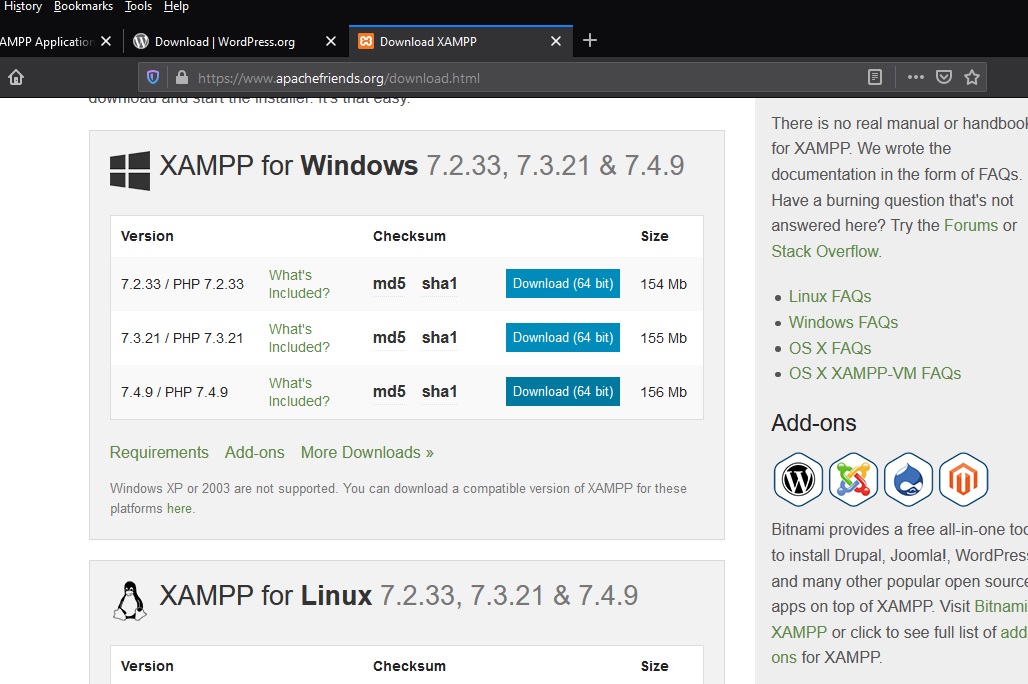Open the More Downloads link
This screenshot has height=684, width=1028.
[367, 453]
